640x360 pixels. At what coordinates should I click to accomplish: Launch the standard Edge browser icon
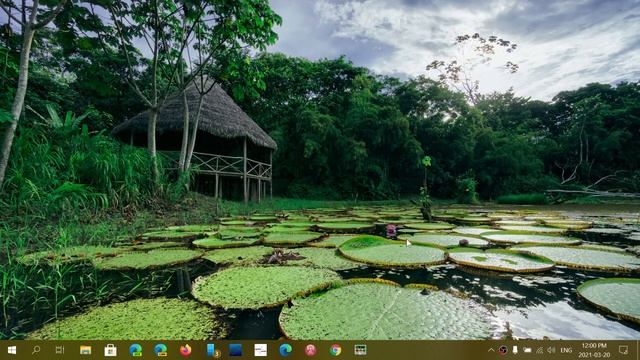pyautogui.click(x=285, y=350)
